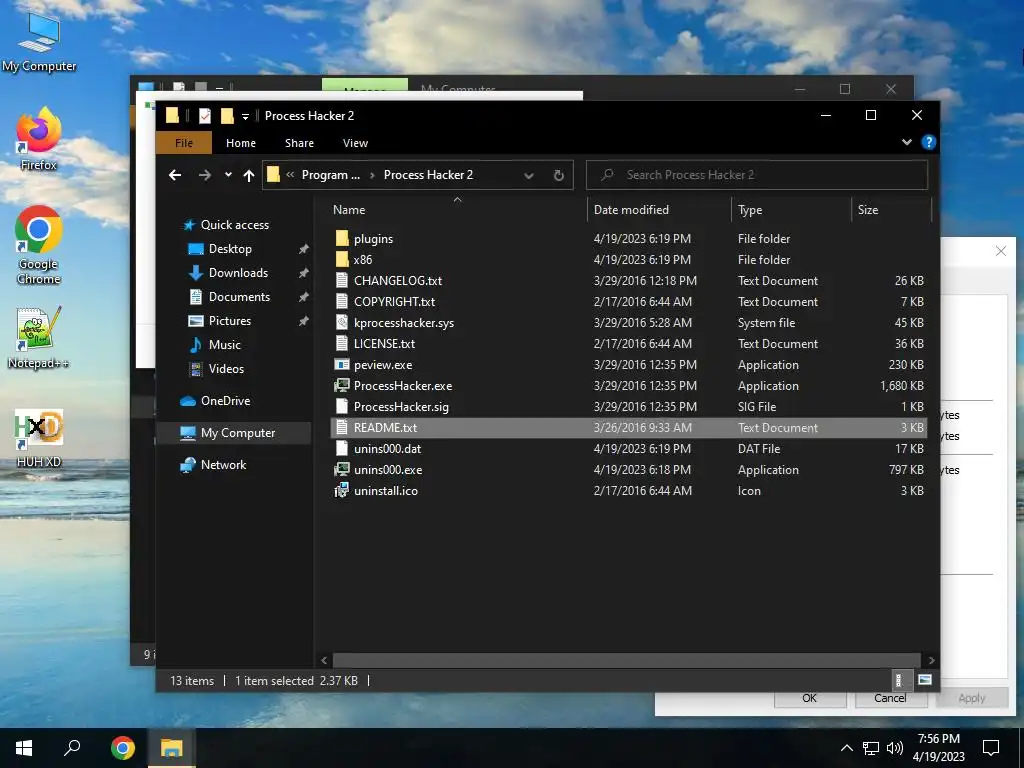Launch Chrome from the taskbar
This screenshot has height=768, width=1024.
pyautogui.click(x=122, y=748)
